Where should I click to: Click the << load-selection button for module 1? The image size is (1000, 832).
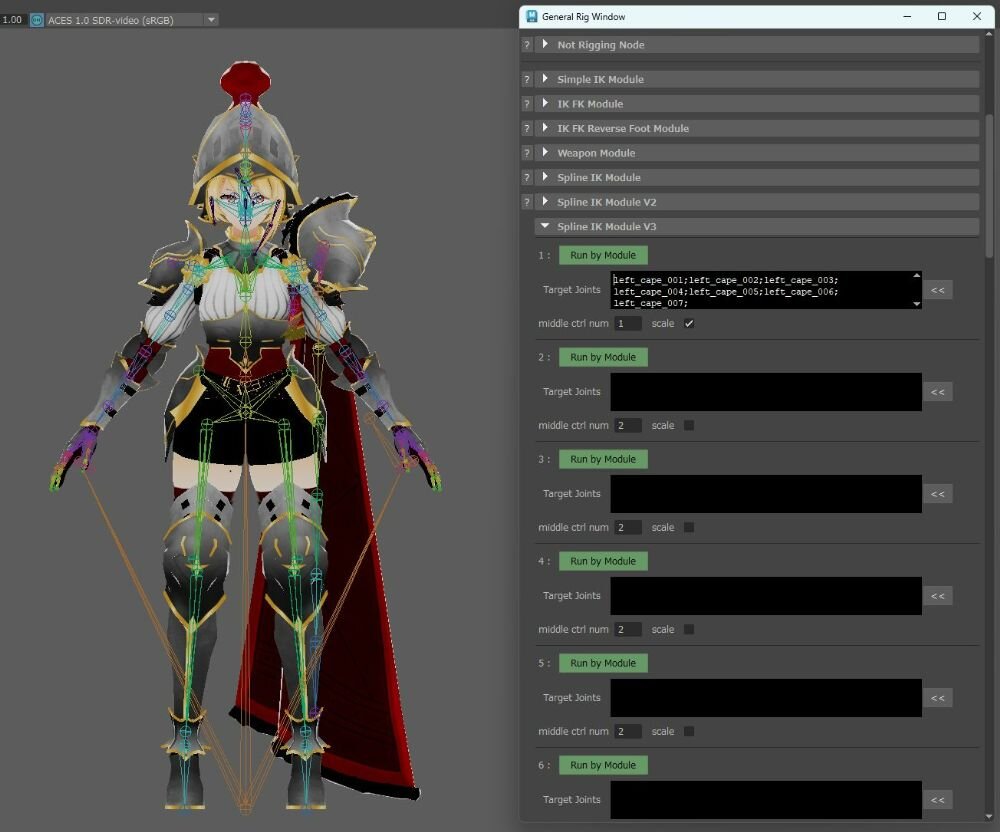[x=937, y=290]
